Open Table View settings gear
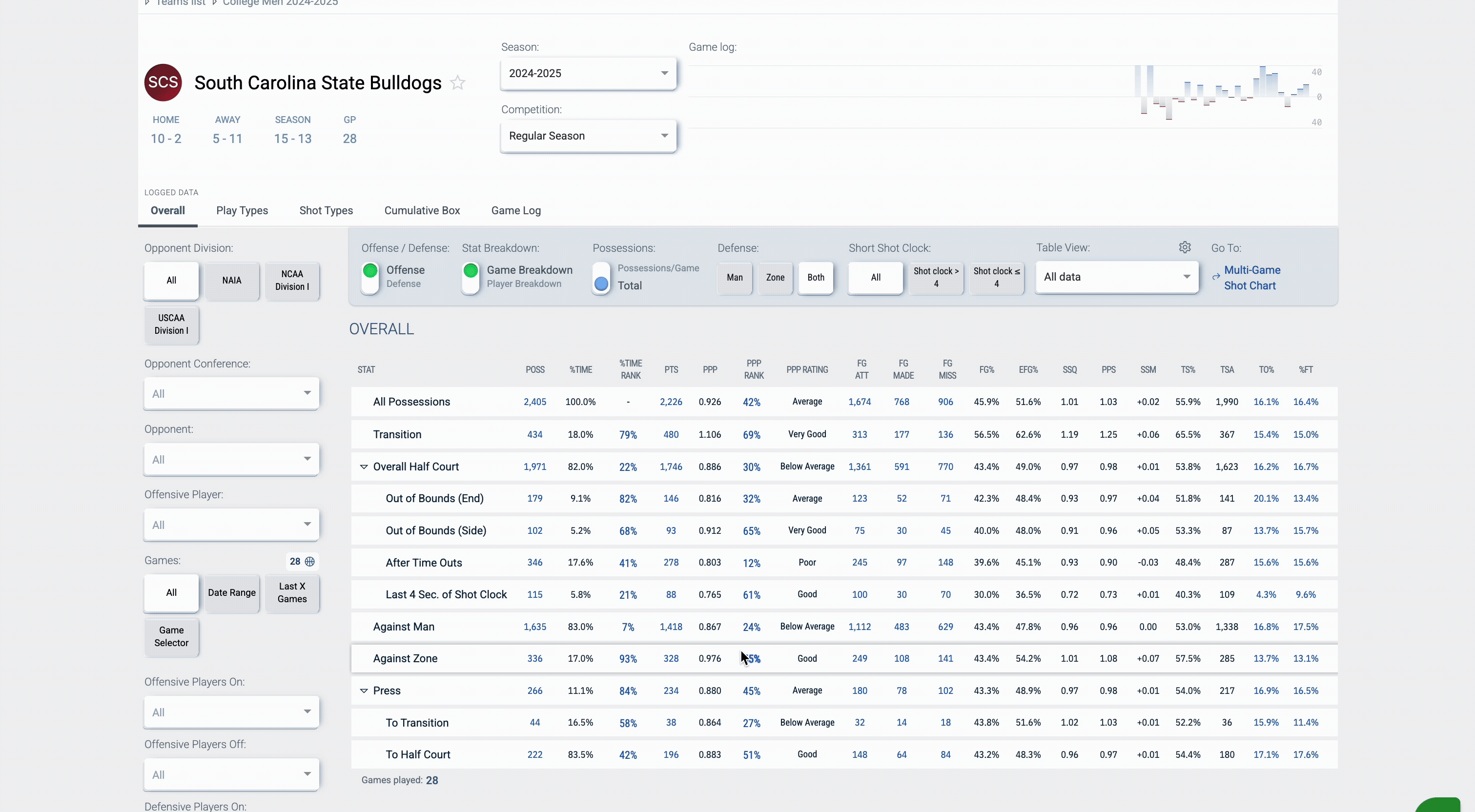 1185,247
